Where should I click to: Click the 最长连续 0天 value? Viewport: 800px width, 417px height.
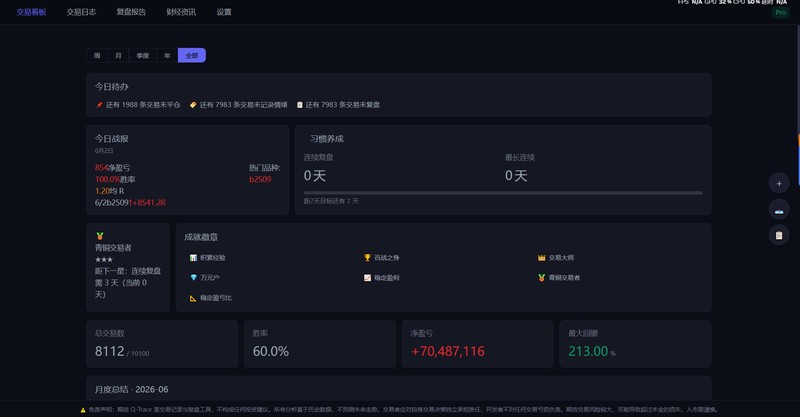click(516, 176)
